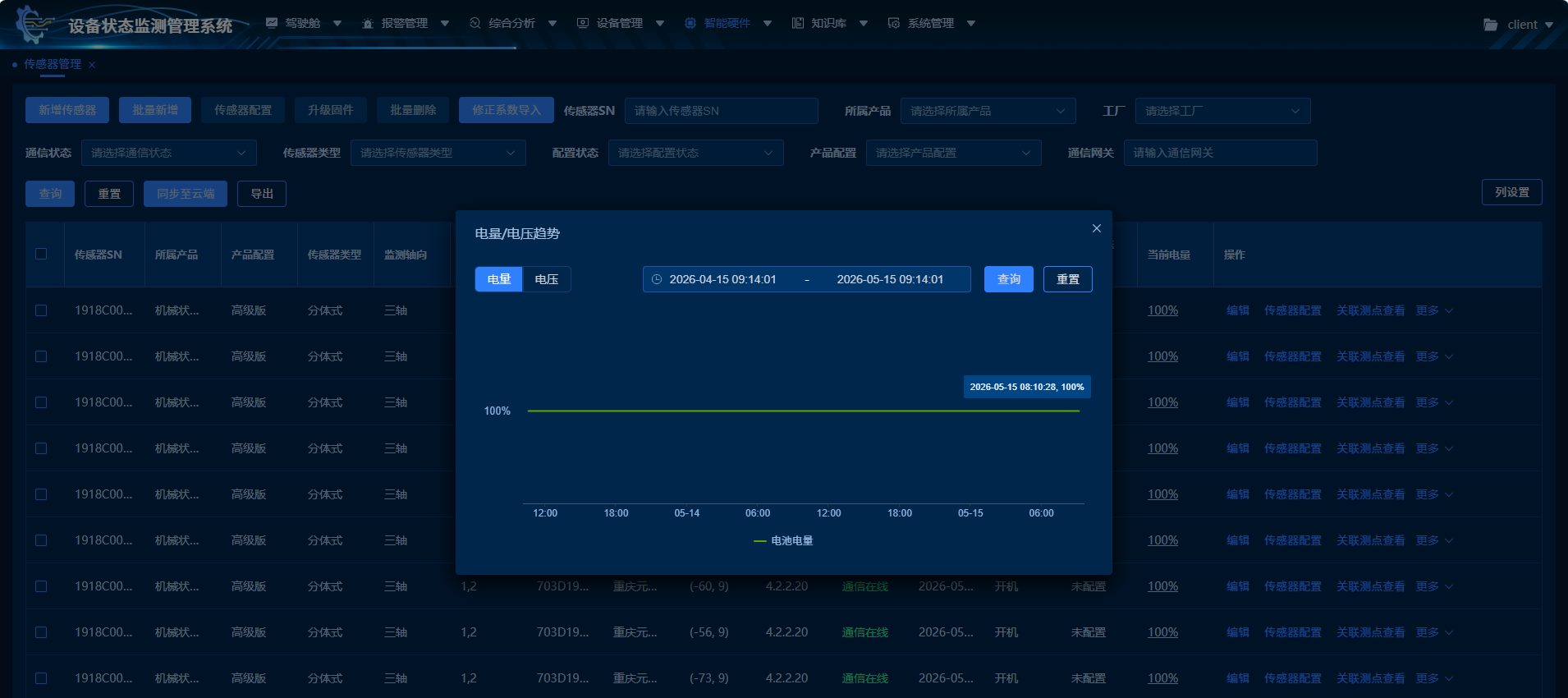Switch the chart to 电量 view
The image size is (1568, 698).
tap(499, 279)
